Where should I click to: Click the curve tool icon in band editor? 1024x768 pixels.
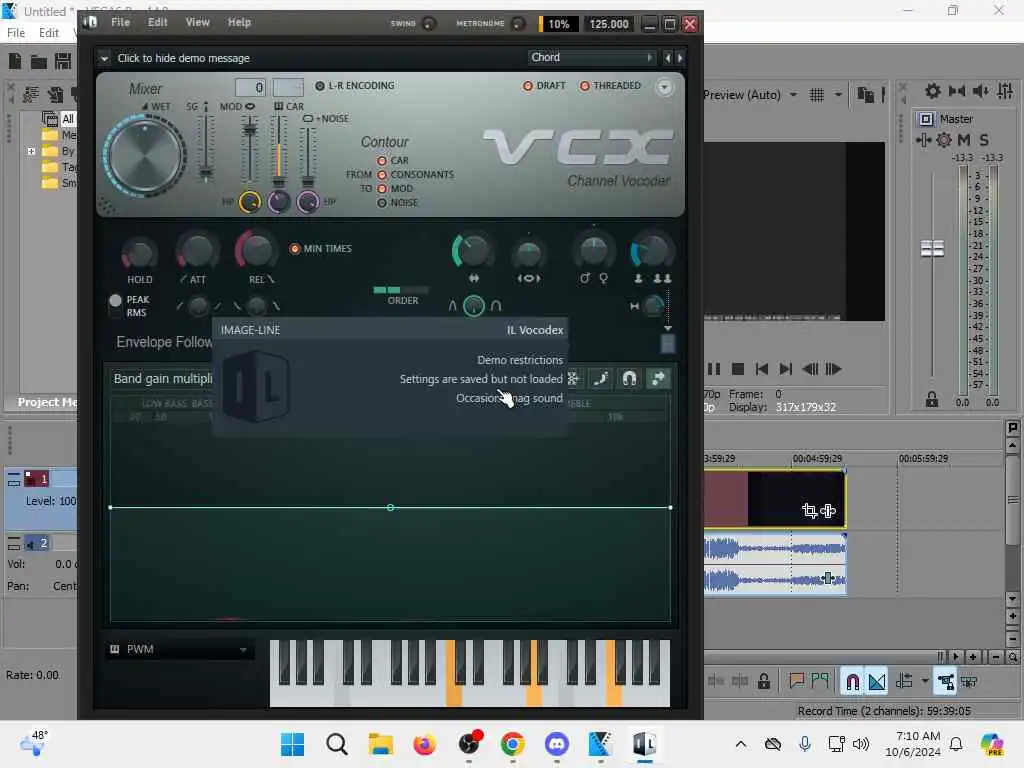pyautogui.click(x=600, y=379)
